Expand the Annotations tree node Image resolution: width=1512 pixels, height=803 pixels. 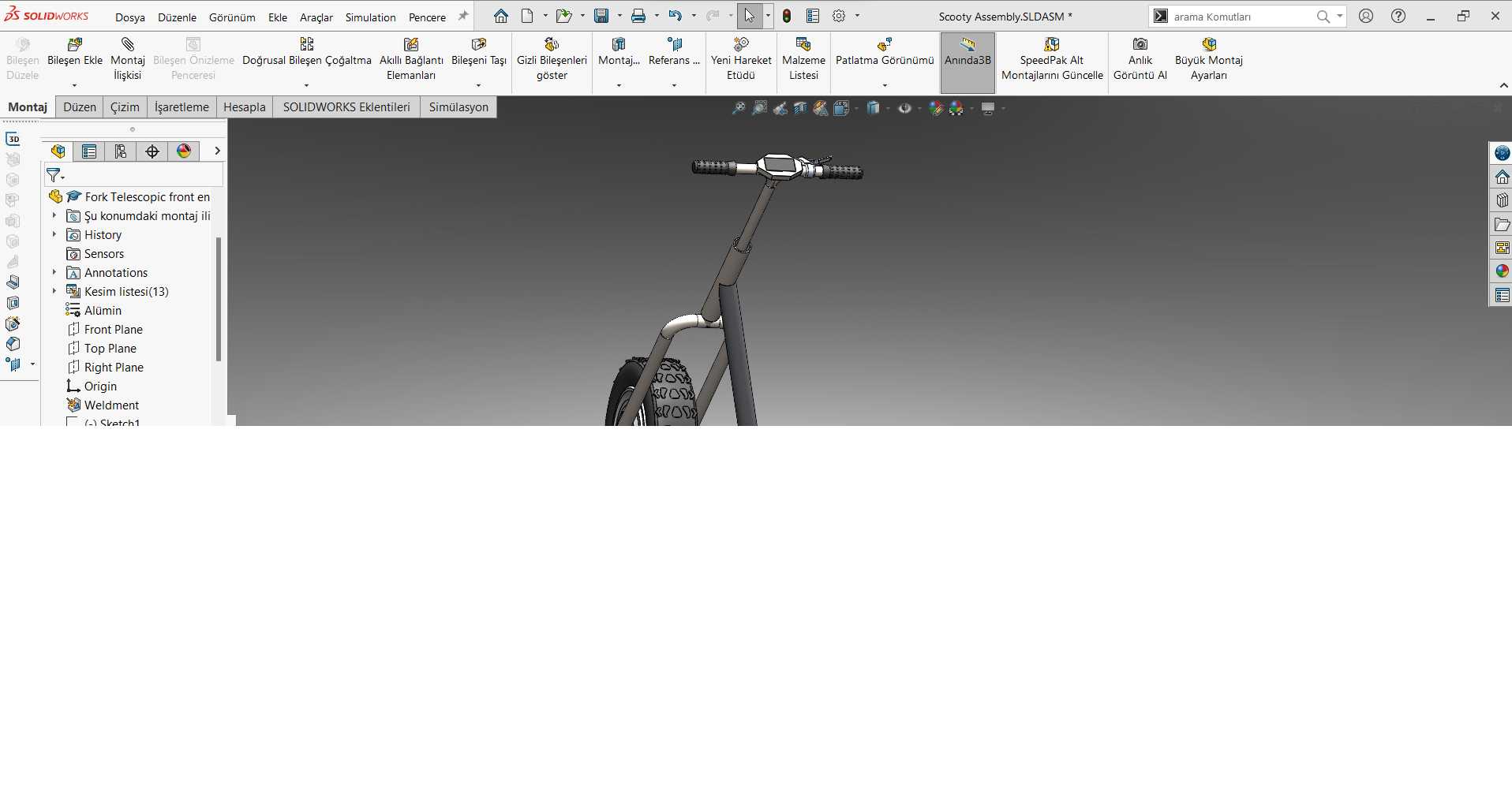[54, 272]
